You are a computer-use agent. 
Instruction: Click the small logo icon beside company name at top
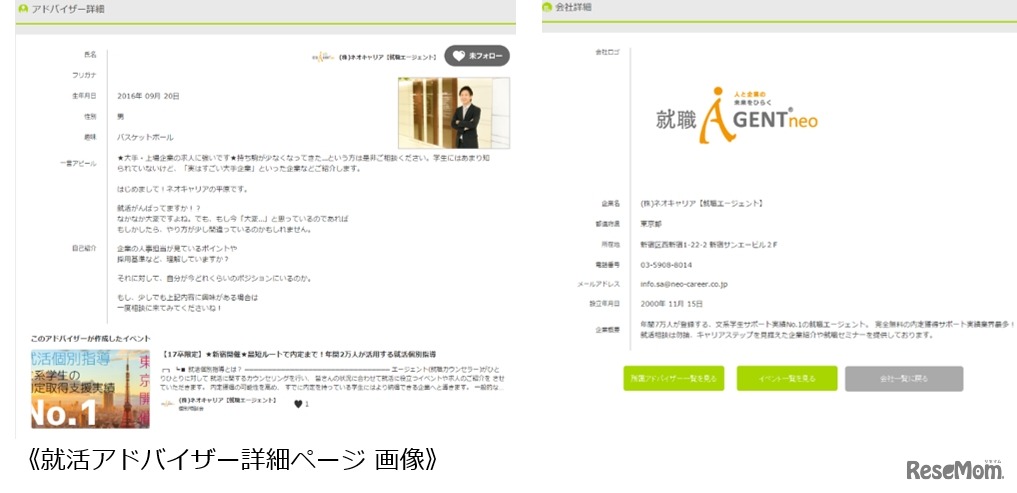[323, 57]
